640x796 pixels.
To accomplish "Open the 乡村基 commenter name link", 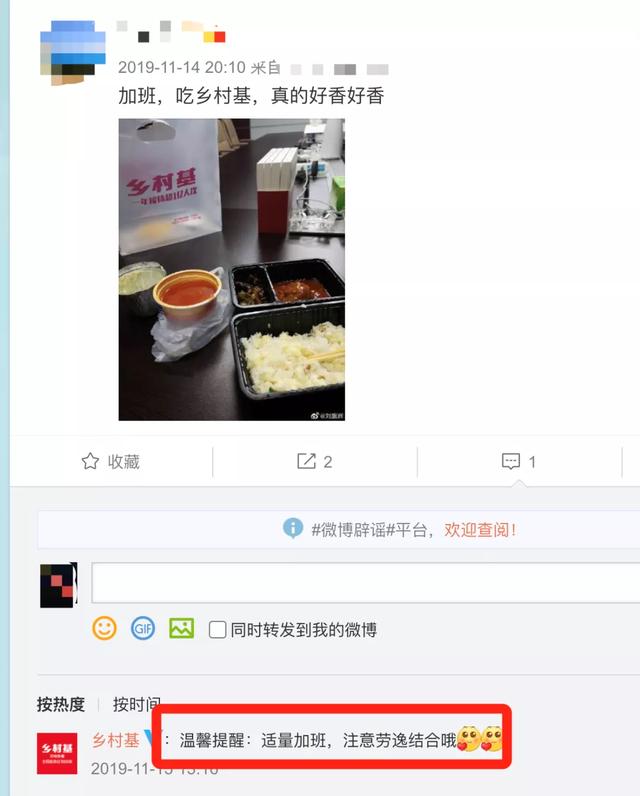I will (x=116, y=740).
